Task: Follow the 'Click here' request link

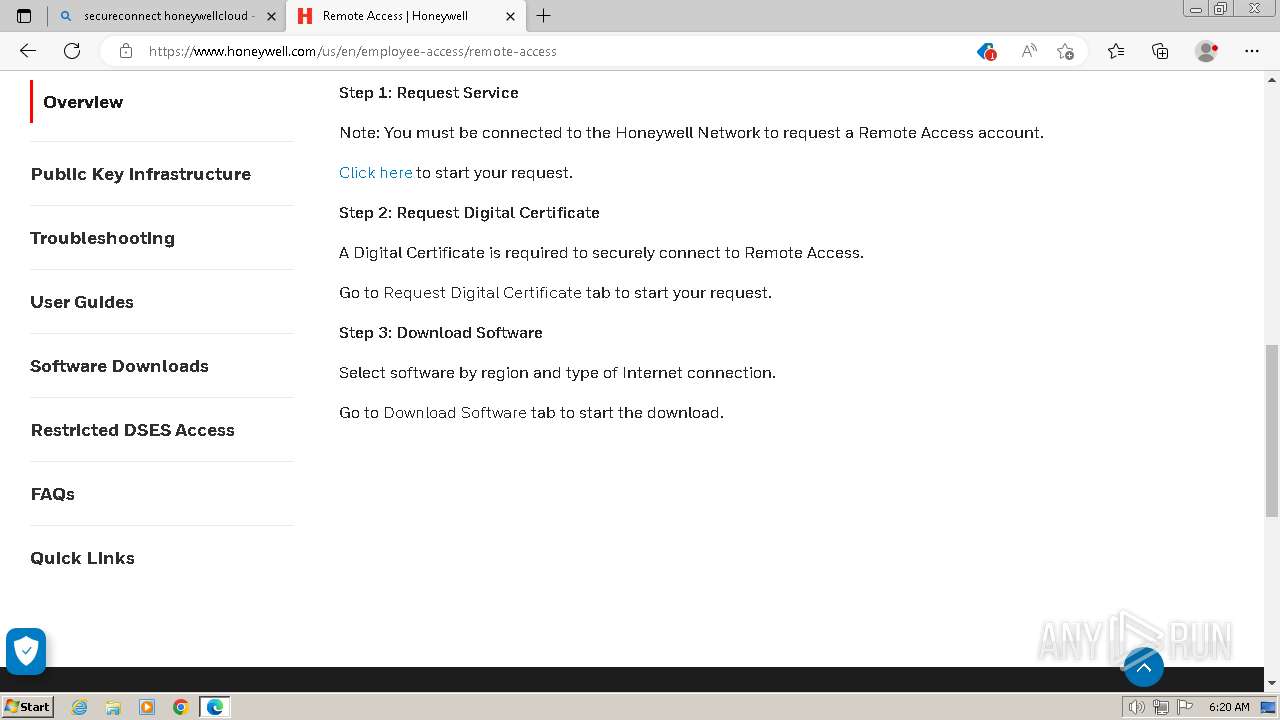Action: [376, 172]
